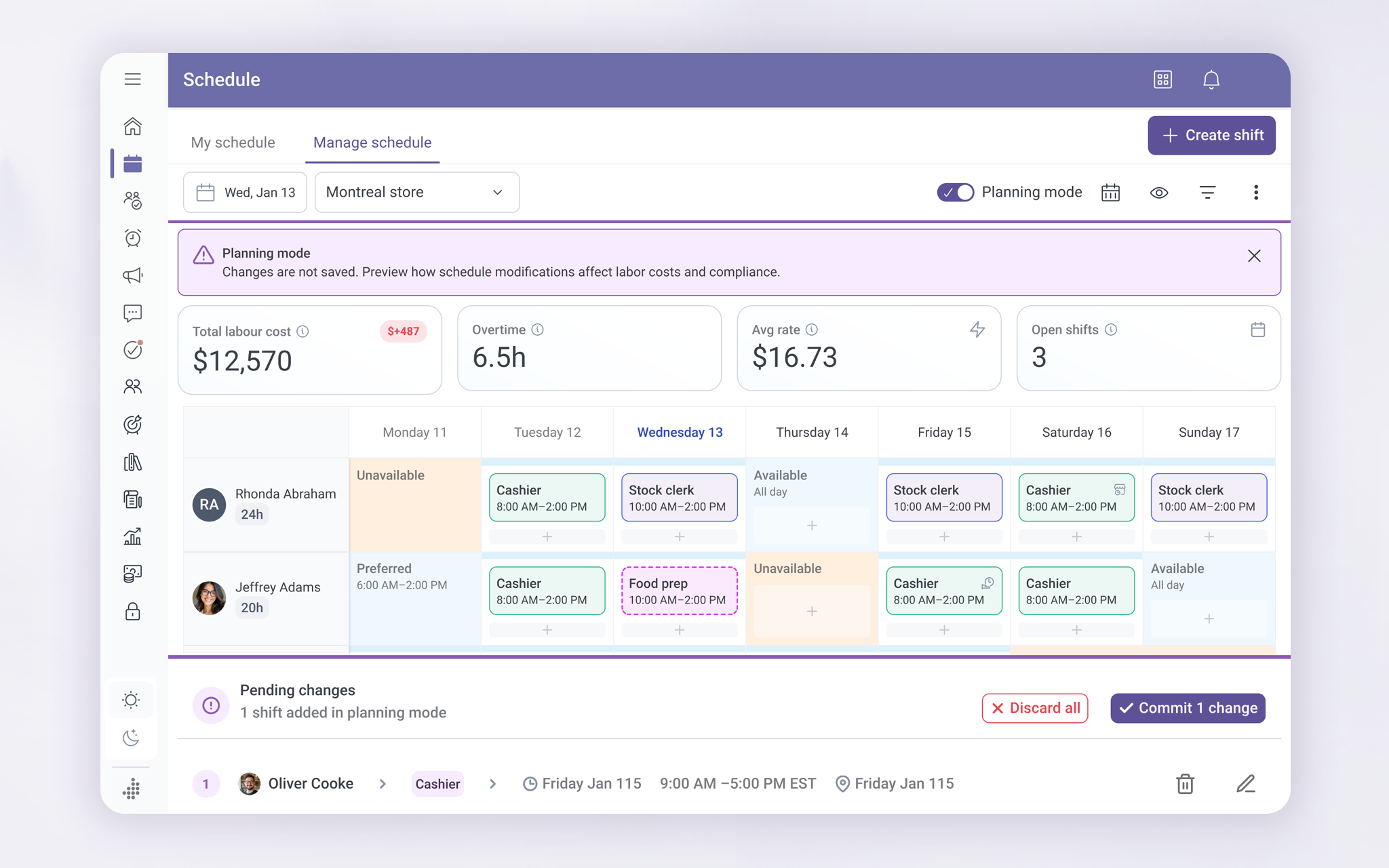This screenshot has height=868, width=1389.
Task: Open the megaphone announcements sidebar icon
Action: [133, 275]
